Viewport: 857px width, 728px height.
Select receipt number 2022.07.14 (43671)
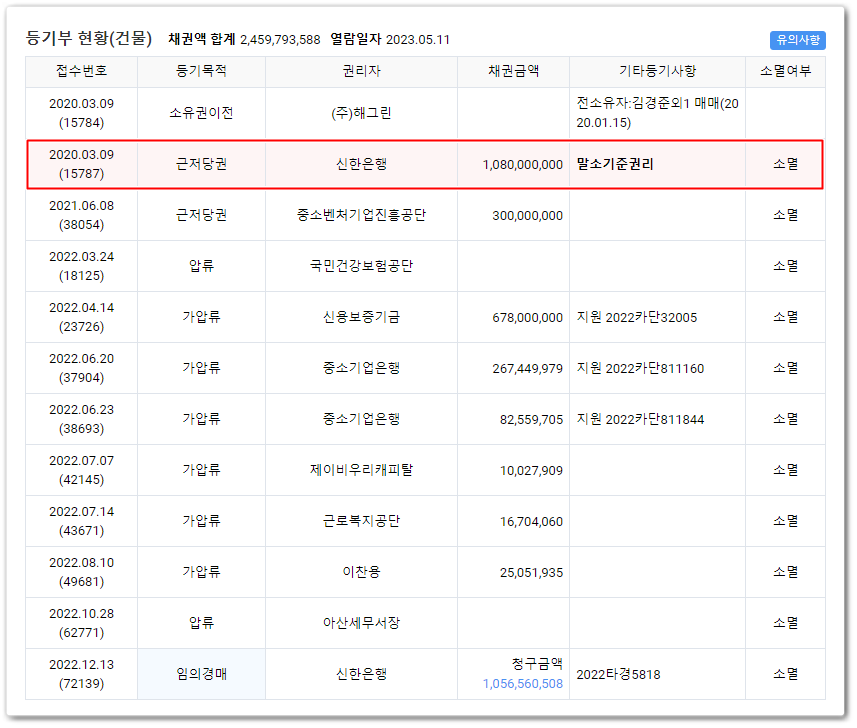tap(81, 520)
